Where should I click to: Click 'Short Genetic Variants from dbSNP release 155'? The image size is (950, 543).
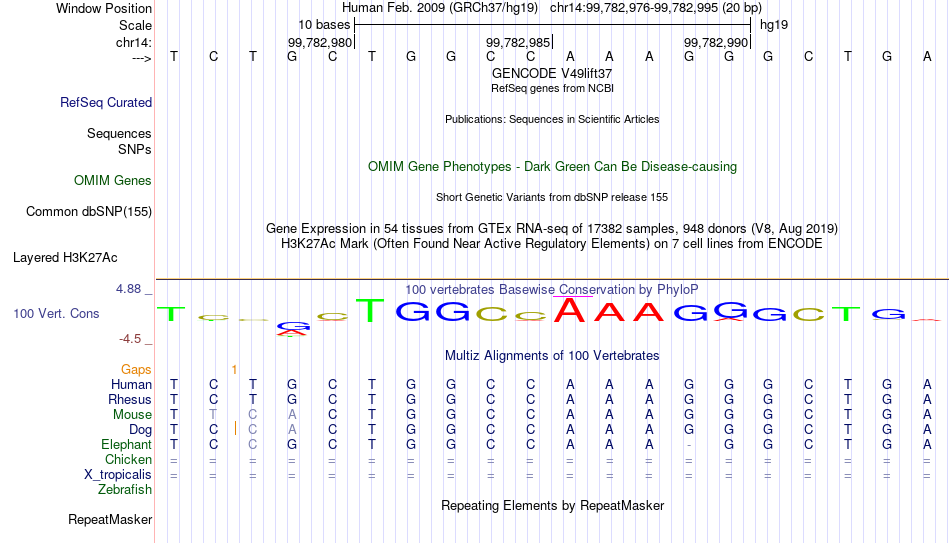pos(552,198)
